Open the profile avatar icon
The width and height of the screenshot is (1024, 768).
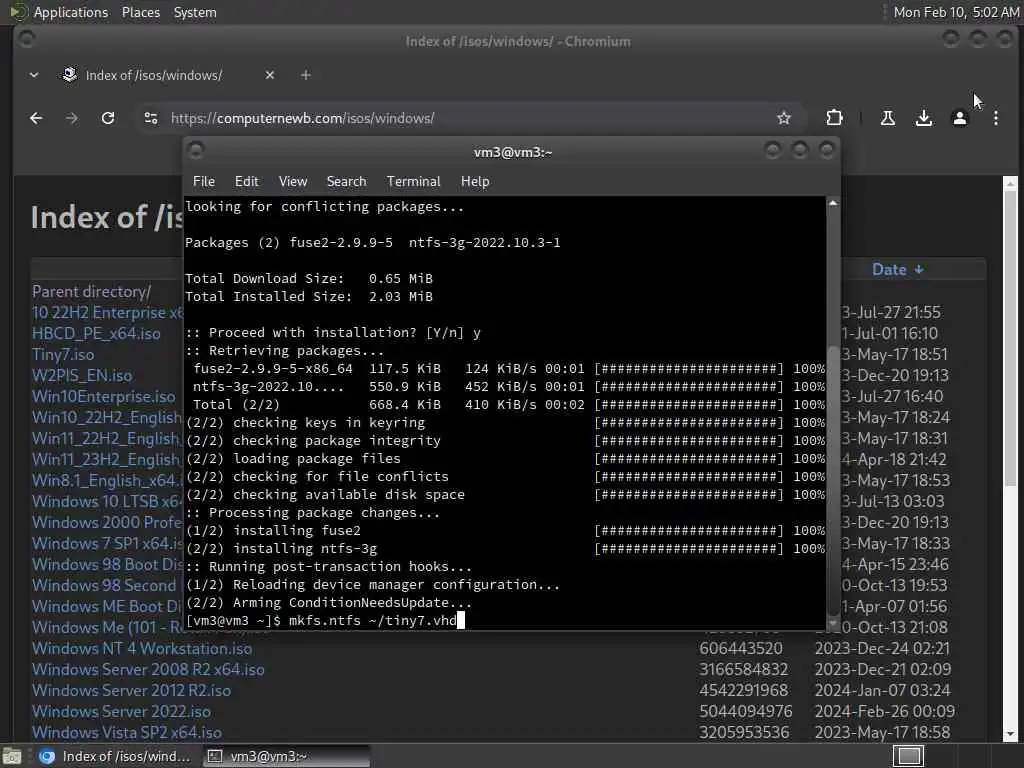pyautogui.click(x=959, y=118)
